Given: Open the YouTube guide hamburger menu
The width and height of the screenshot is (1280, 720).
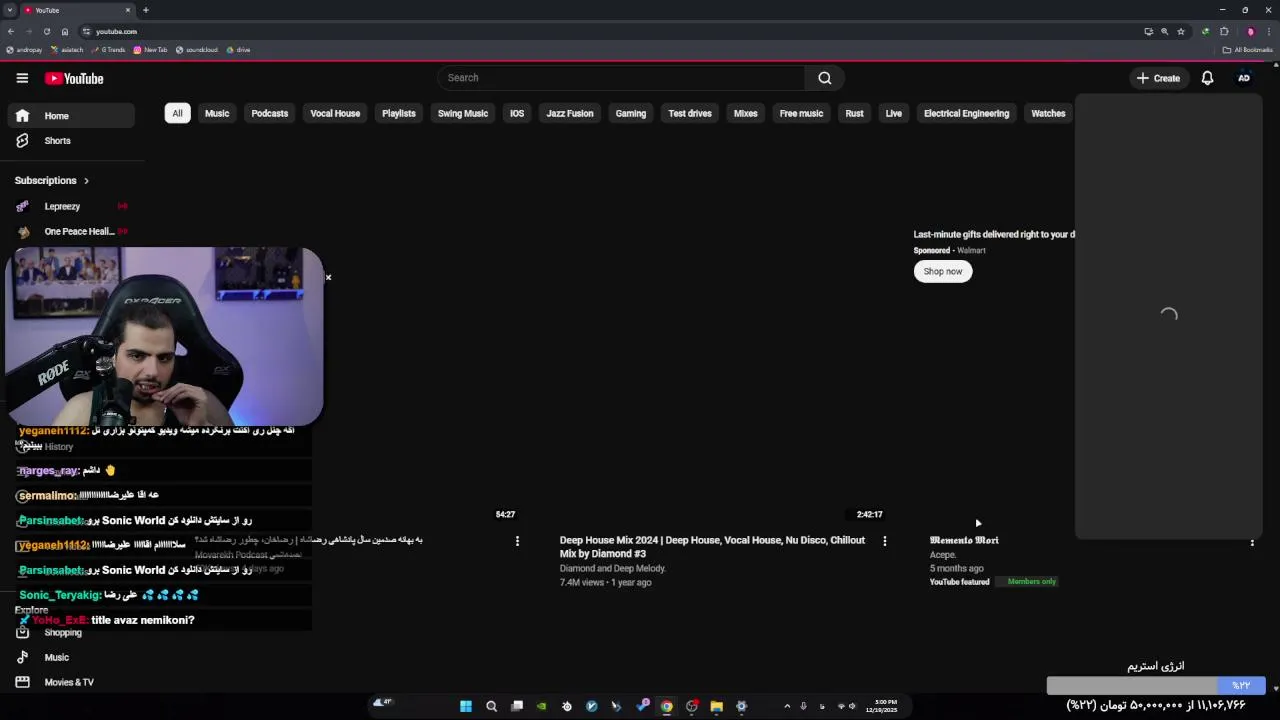Looking at the screenshot, I should (x=22, y=78).
